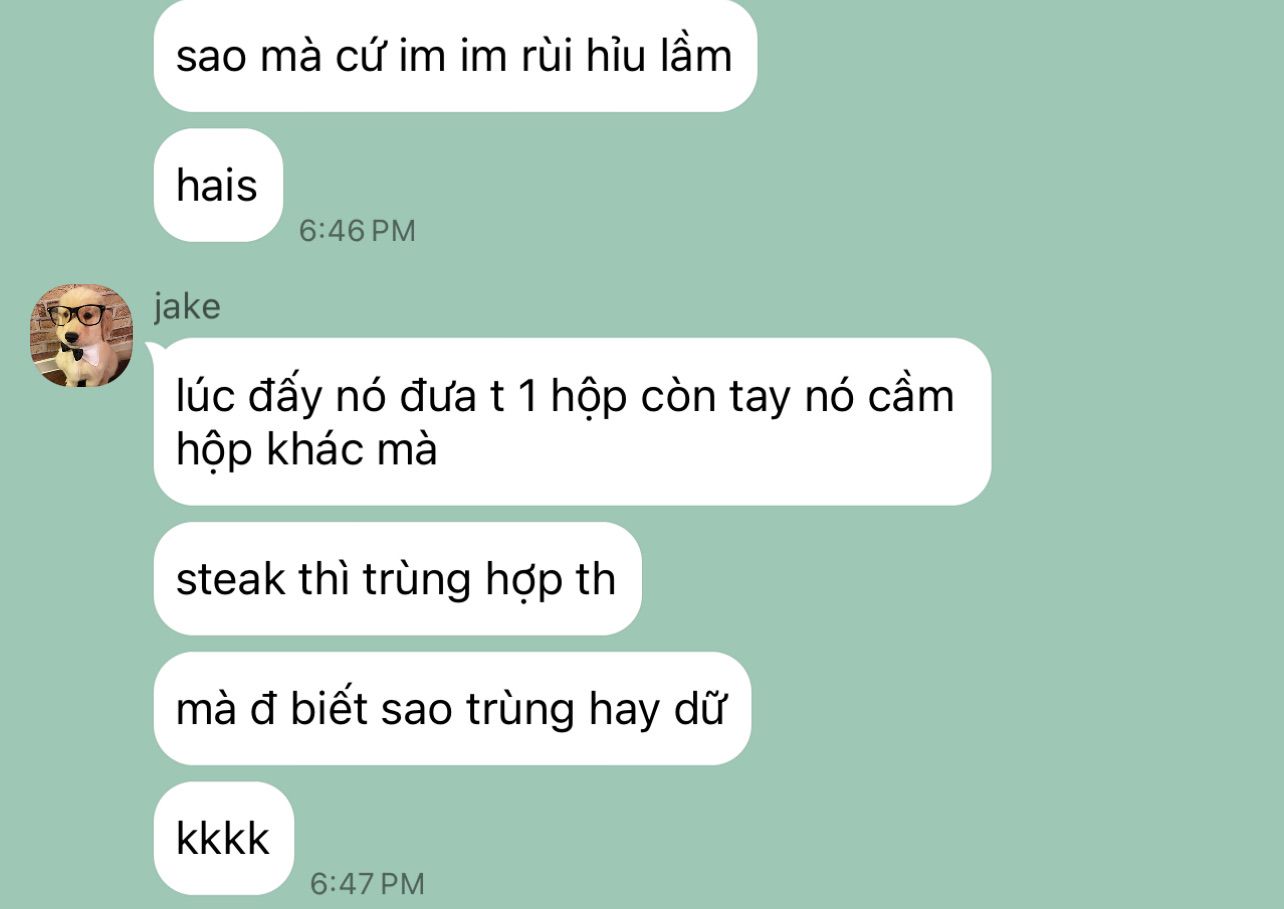Select the message bubble 'sao mà cứ im im rùi hỉu lầm'
The height and width of the screenshot is (909, 1284).
[455, 55]
